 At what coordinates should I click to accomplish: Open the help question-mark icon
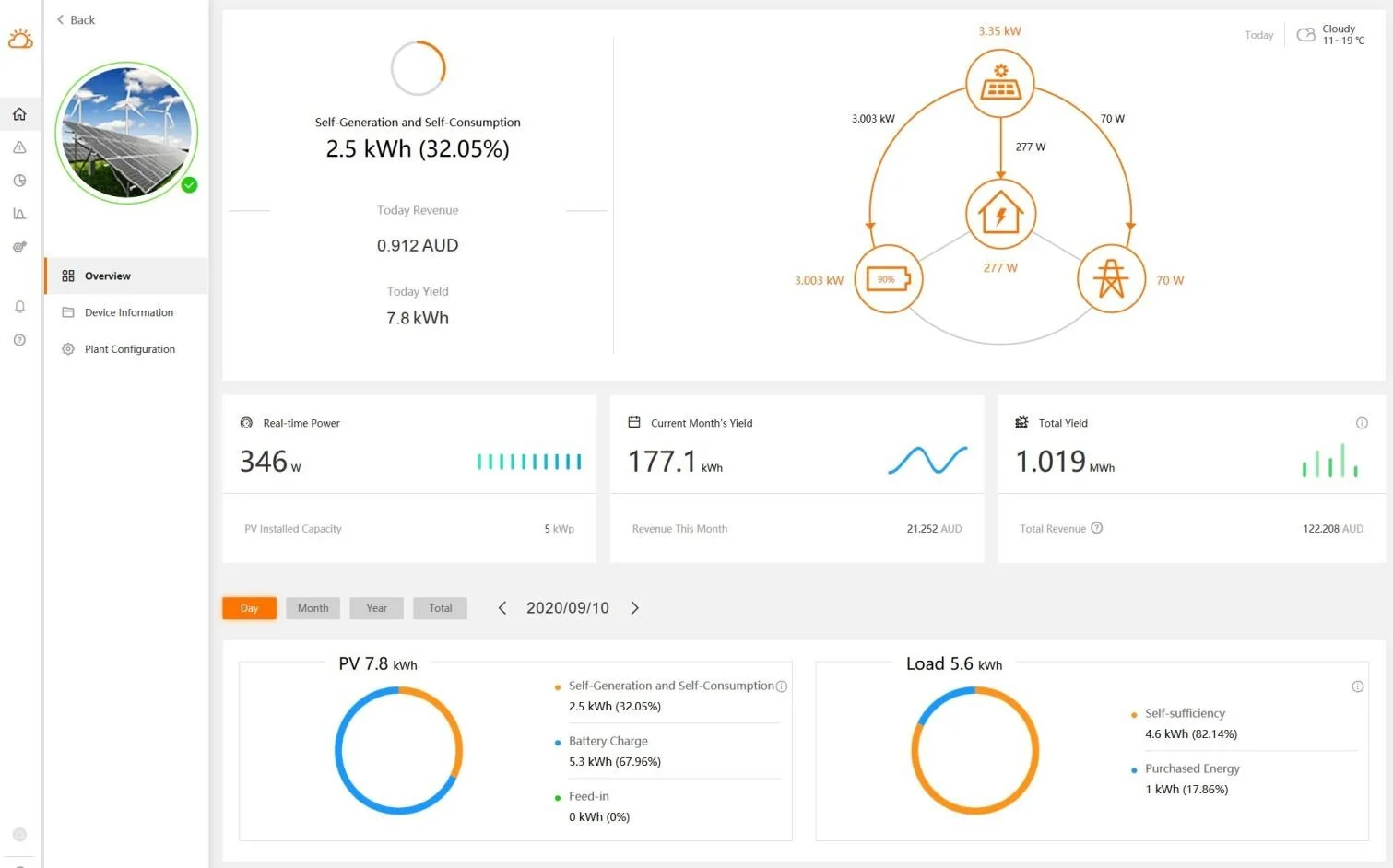tap(19, 339)
